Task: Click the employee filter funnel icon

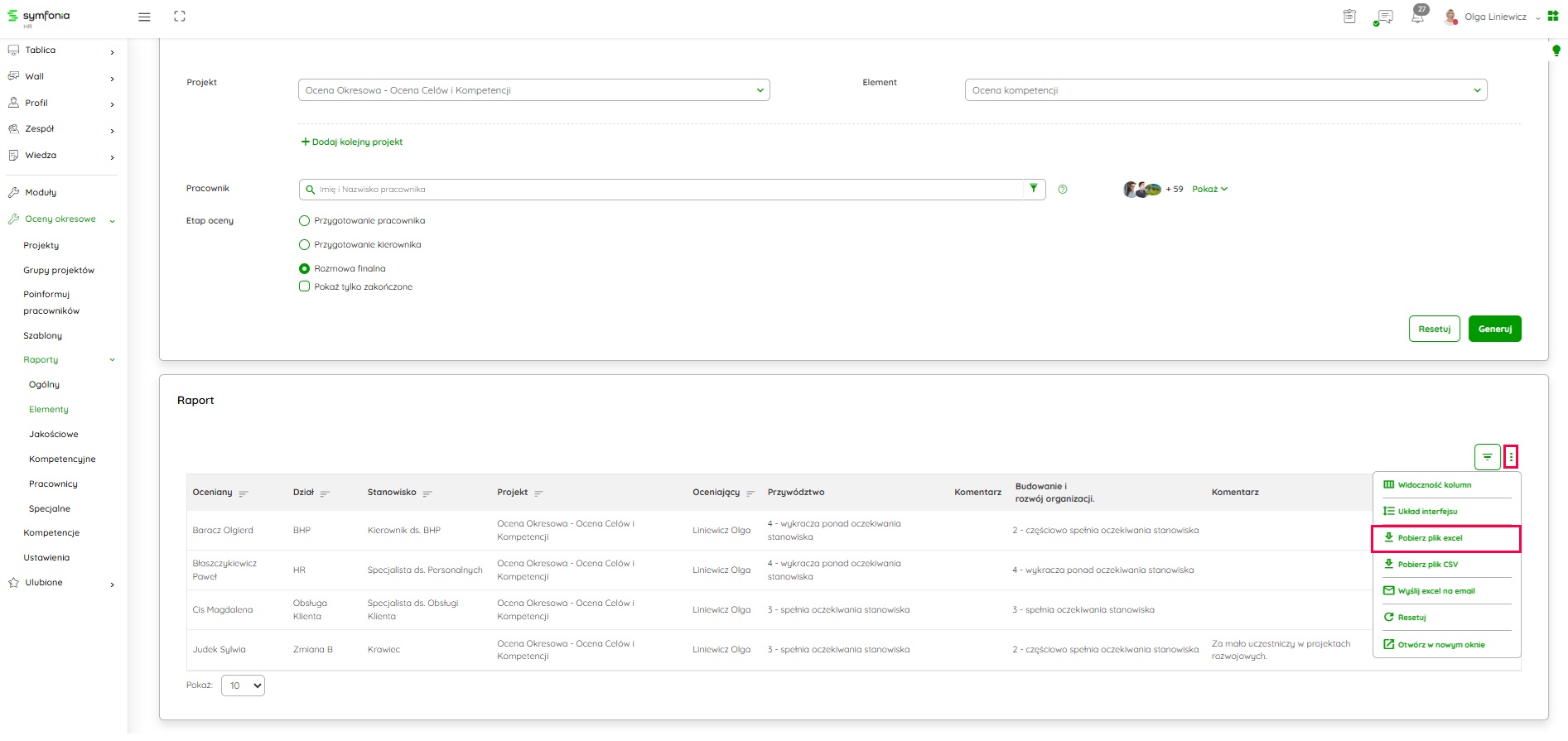Action: [x=1034, y=189]
